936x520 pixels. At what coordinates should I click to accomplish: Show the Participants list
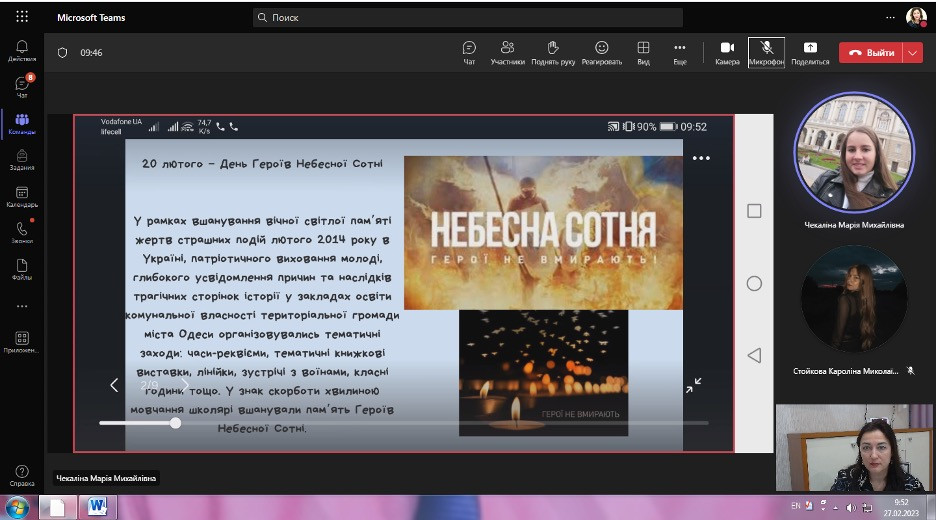coord(507,52)
